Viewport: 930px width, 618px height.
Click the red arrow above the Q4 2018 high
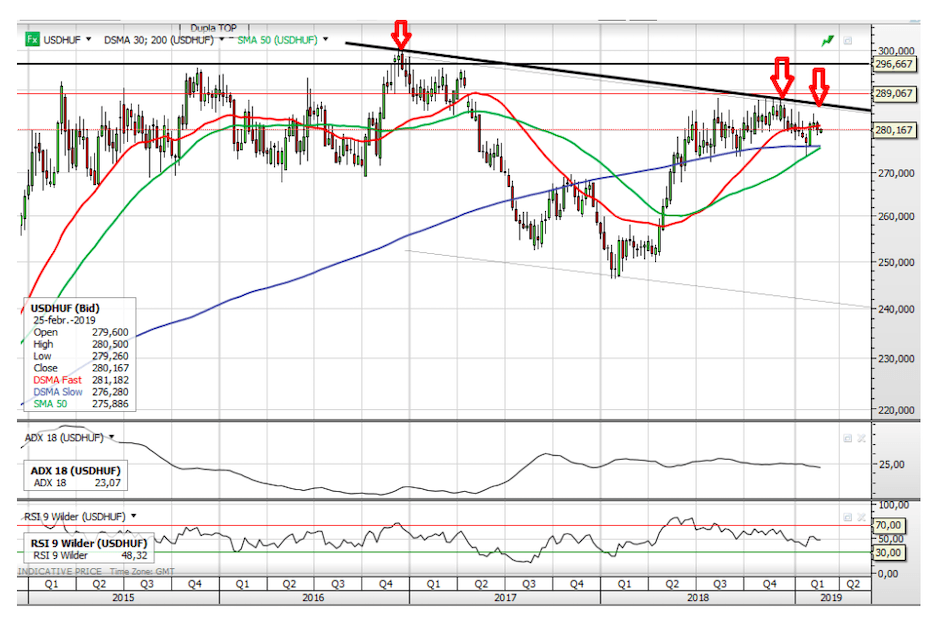[781, 75]
